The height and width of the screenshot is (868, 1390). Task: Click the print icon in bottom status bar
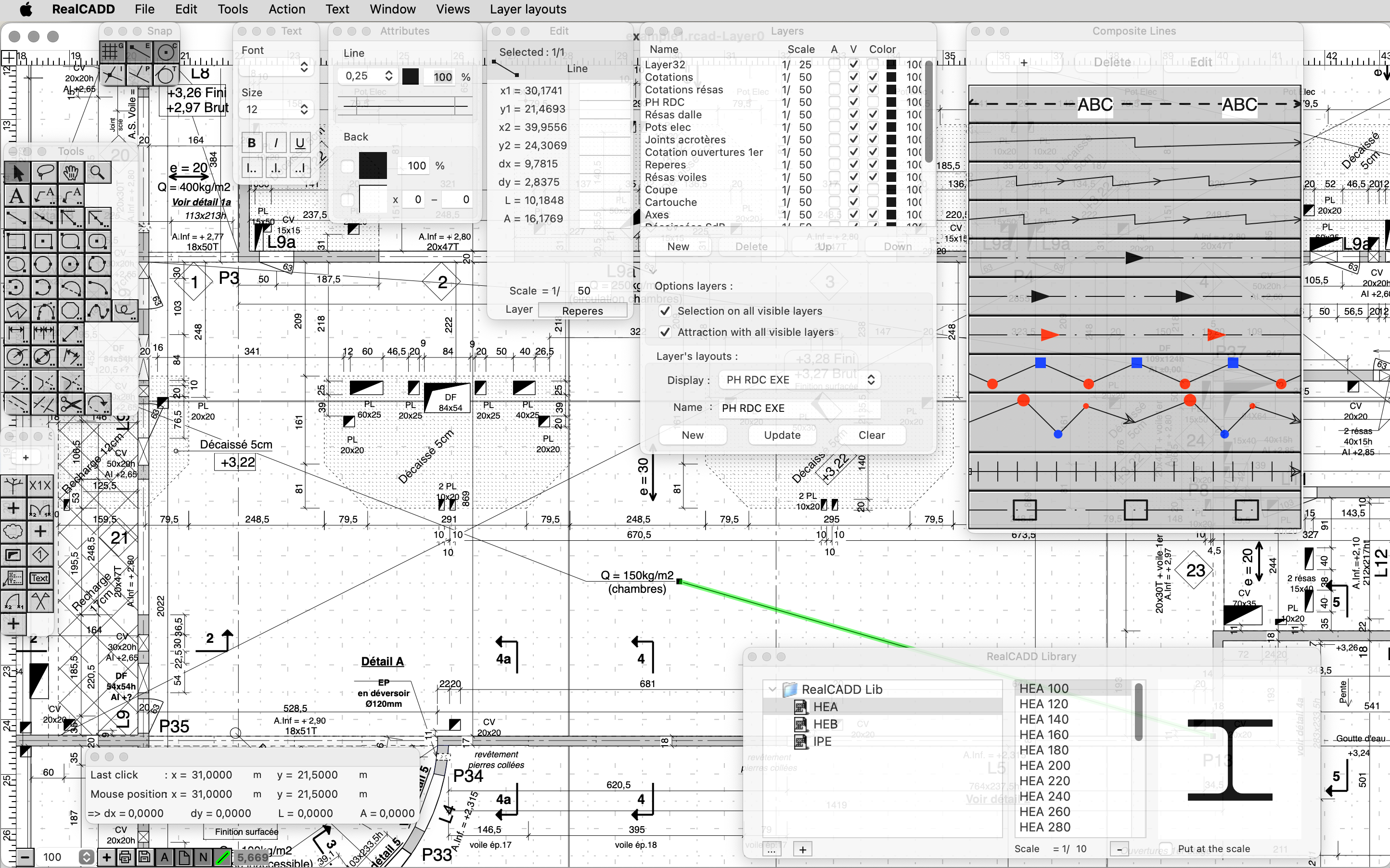point(125,857)
